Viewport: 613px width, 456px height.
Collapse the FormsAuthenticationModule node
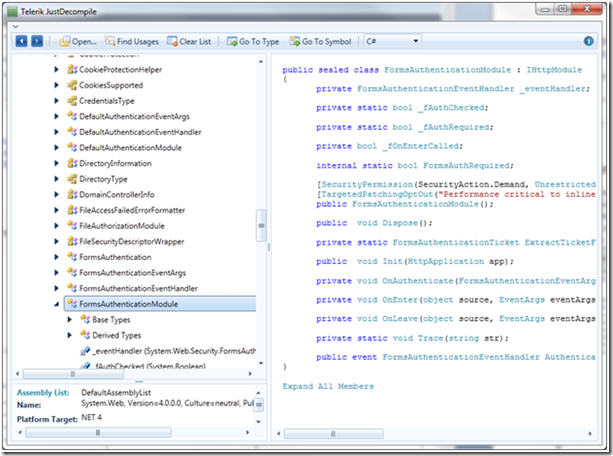coord(57,304)
